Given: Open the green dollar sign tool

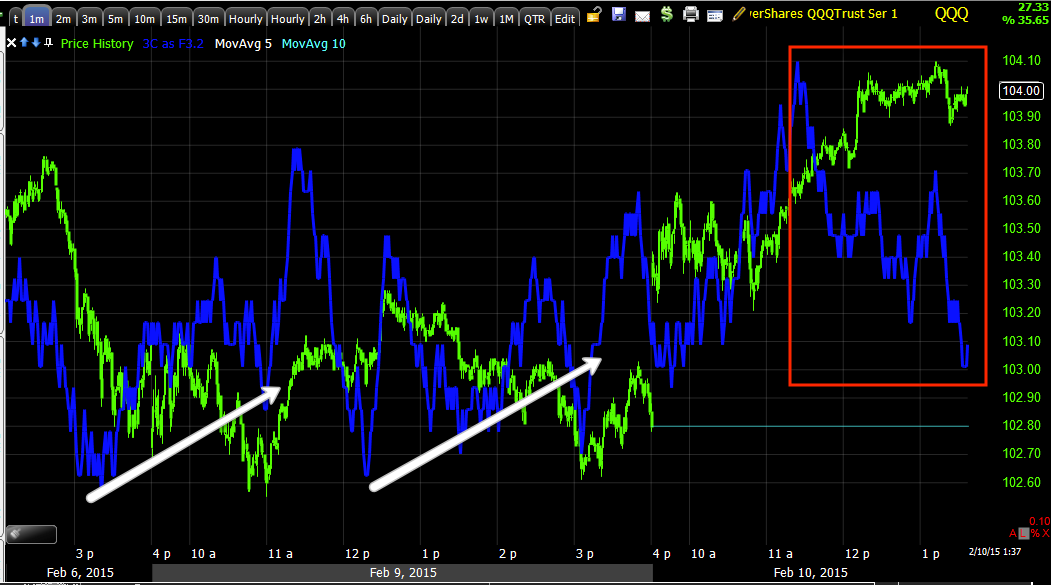Looking at the screenshot, I should 666,14.
